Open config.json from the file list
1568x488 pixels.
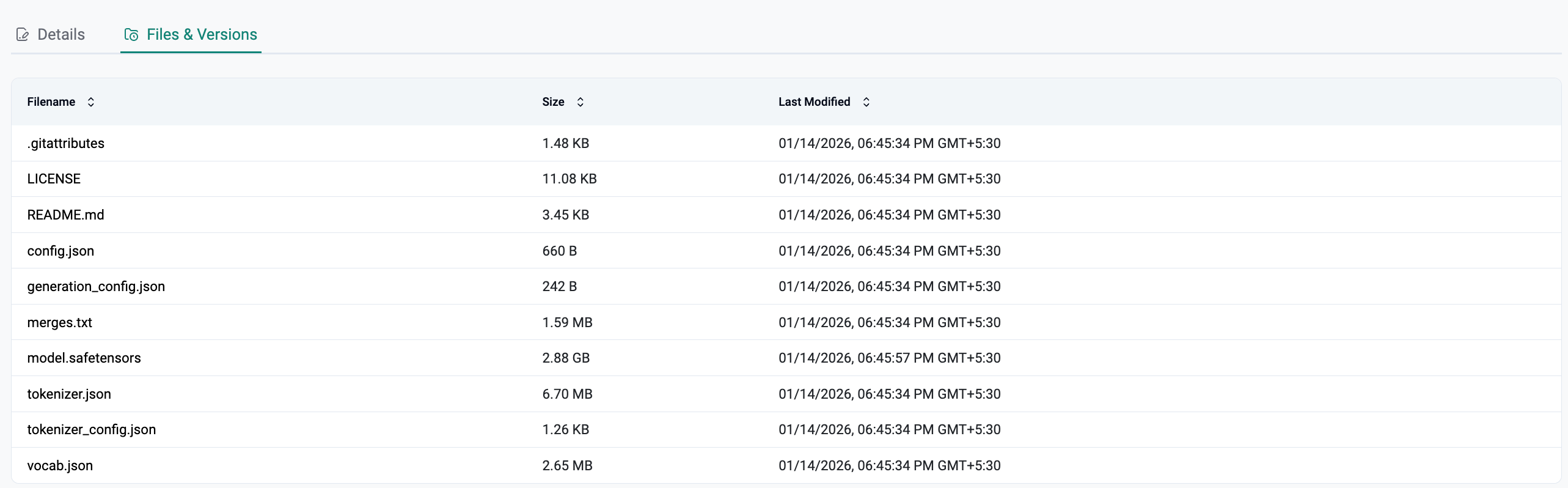click(60, 251)
